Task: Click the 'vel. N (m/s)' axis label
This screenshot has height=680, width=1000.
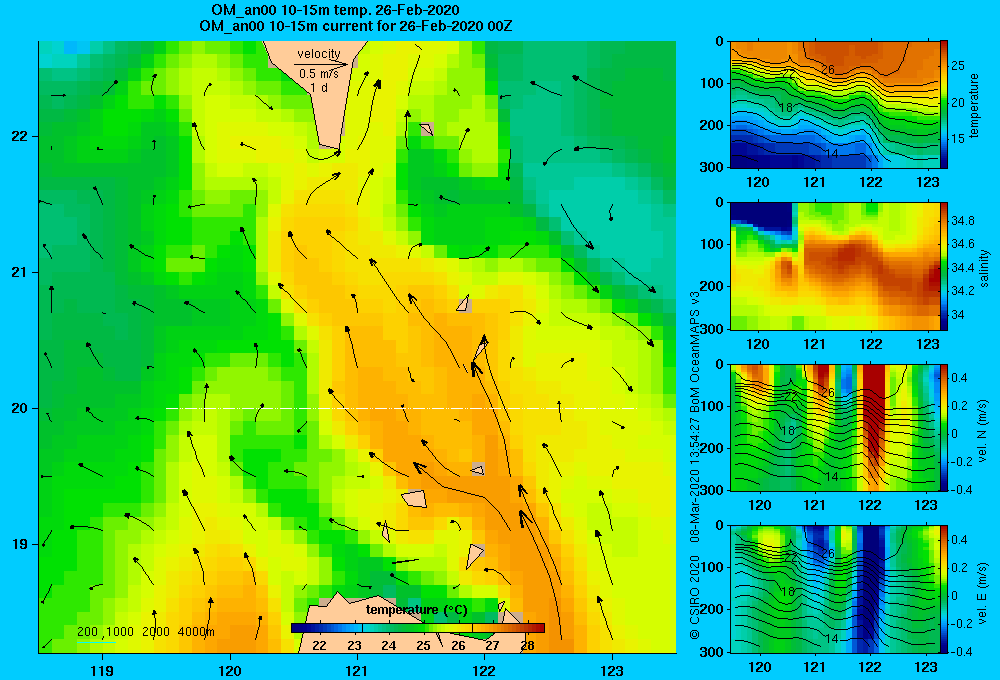Action: (x=983, y=431)
